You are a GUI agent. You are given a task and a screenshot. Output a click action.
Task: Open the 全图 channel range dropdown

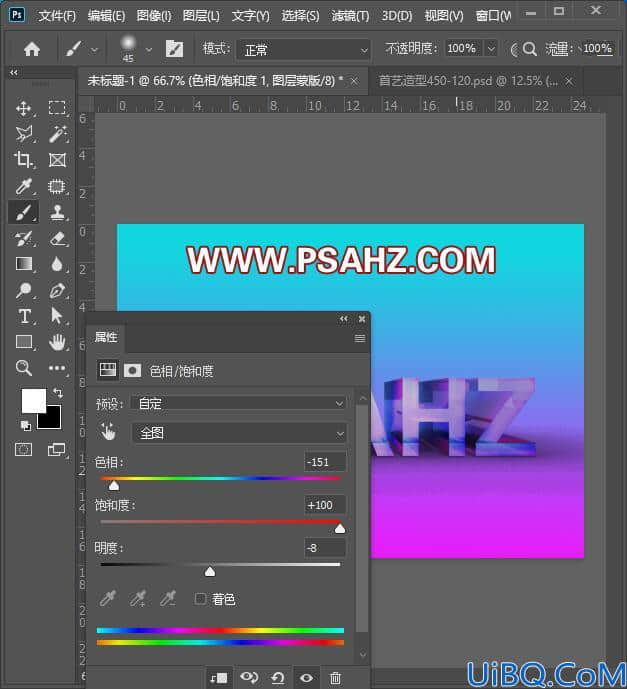240,433
